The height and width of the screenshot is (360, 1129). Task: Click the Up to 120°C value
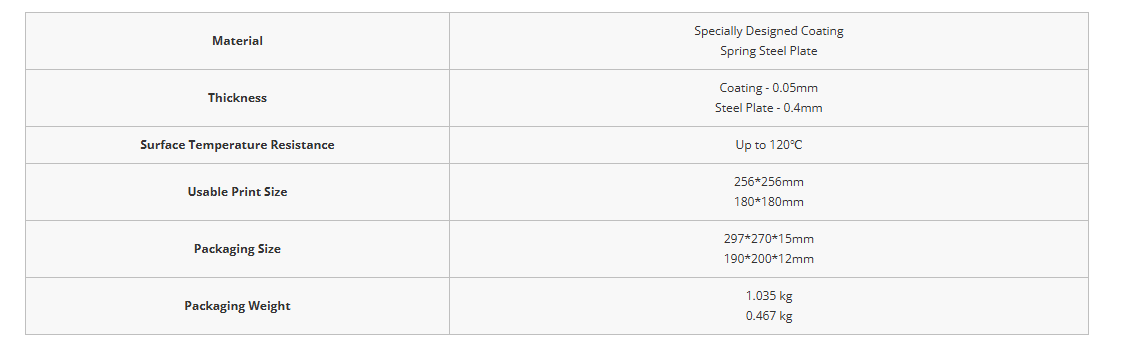pos(768,145)
